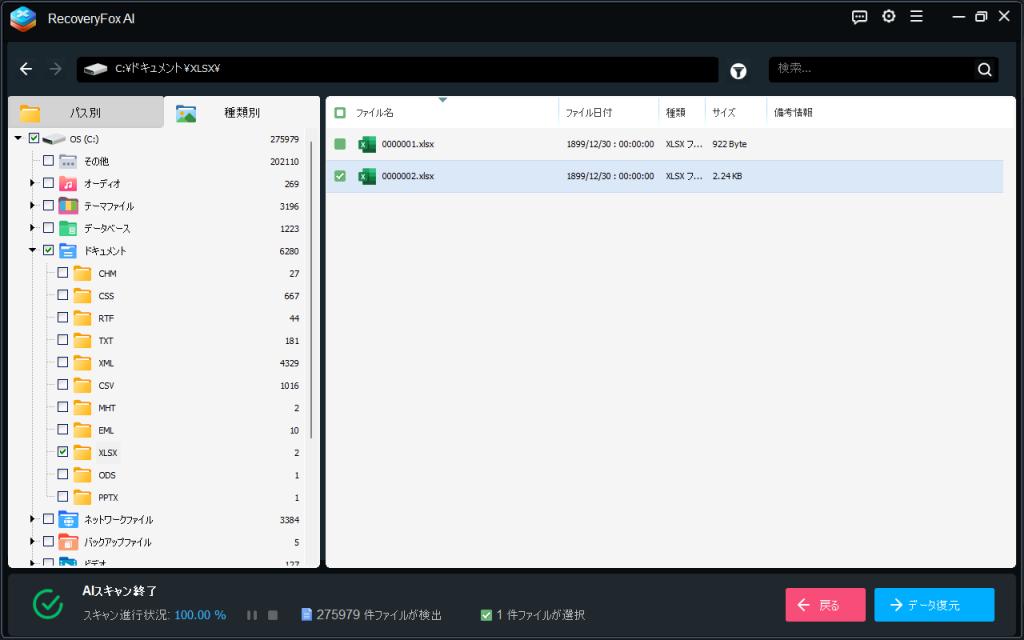Screen dimensions: 1024x640
Task: Click the PPTX folder icon
Action: 82,498
